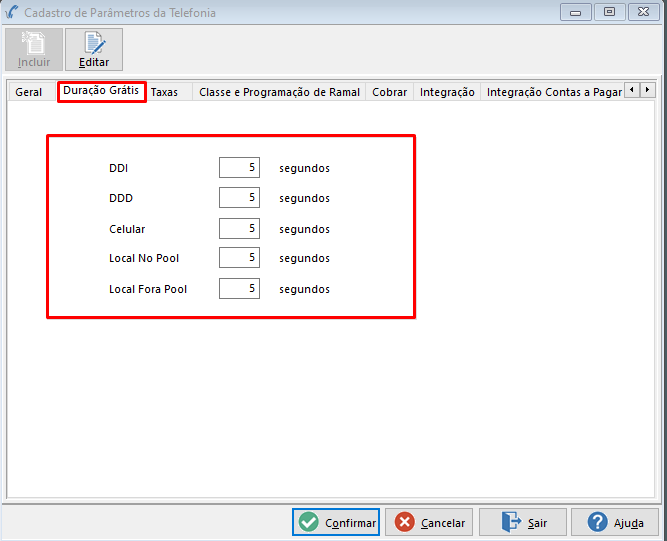Click the Local No Pool input field
The height and width of the screenshot is (541, 667).
pos(239,257)
